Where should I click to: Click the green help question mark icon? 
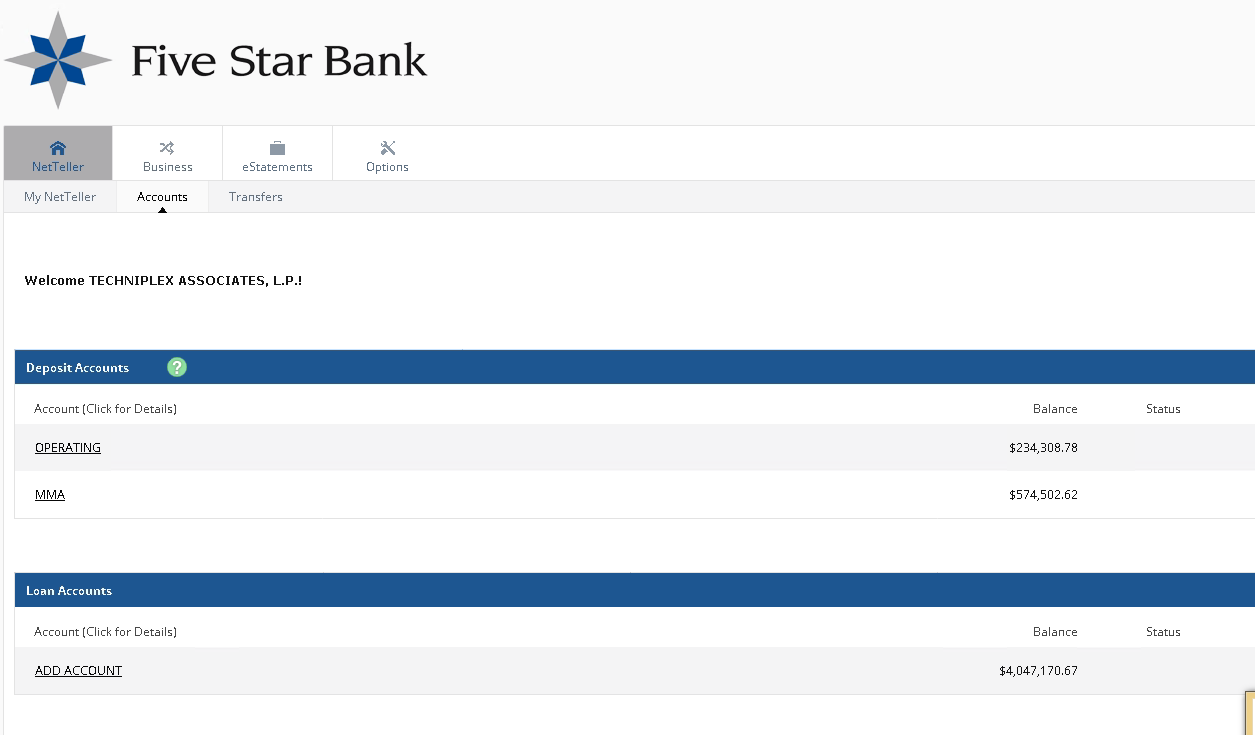(x=177, y=367)
